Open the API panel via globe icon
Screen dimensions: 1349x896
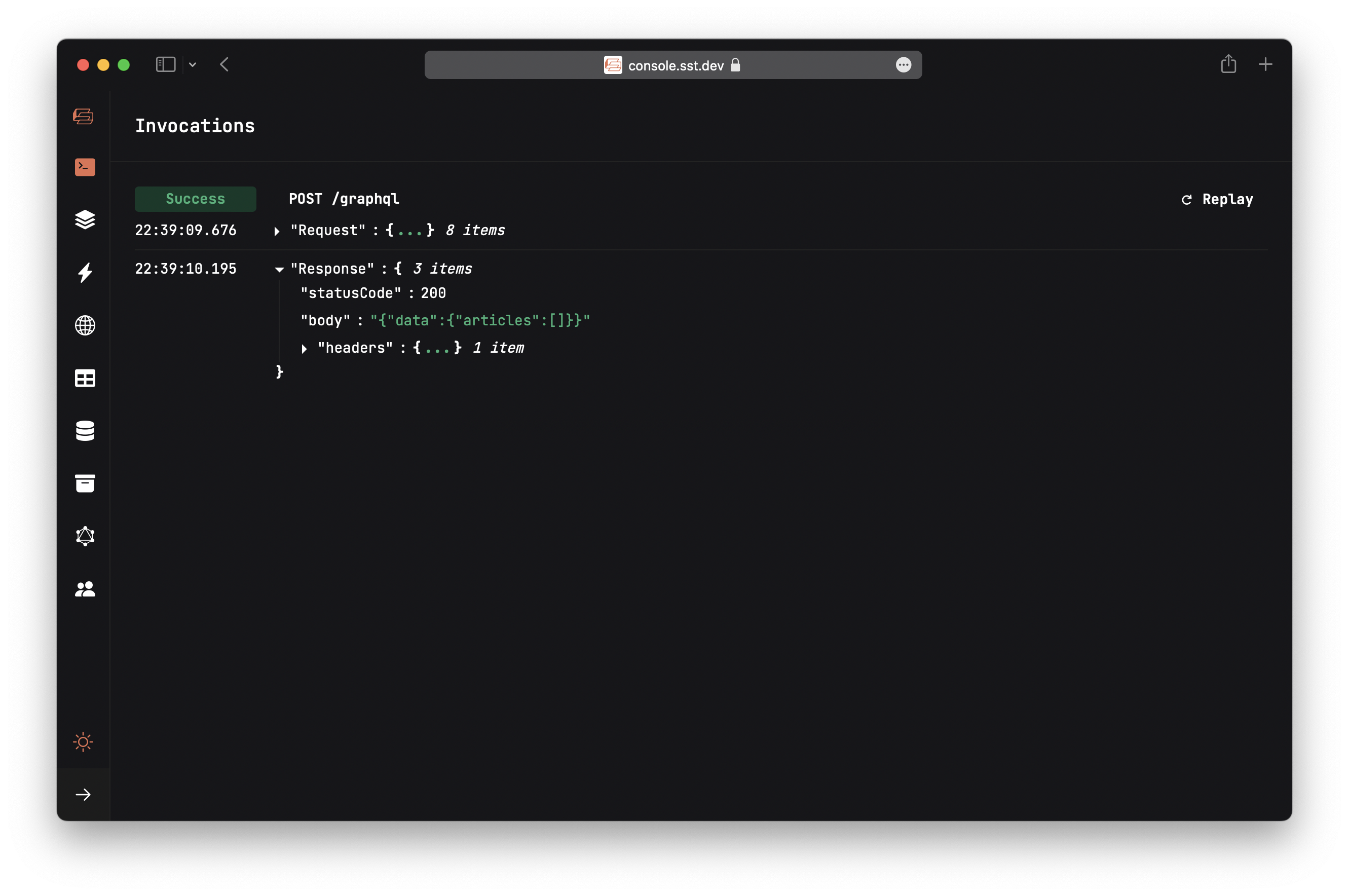click(x=84, y=326)
